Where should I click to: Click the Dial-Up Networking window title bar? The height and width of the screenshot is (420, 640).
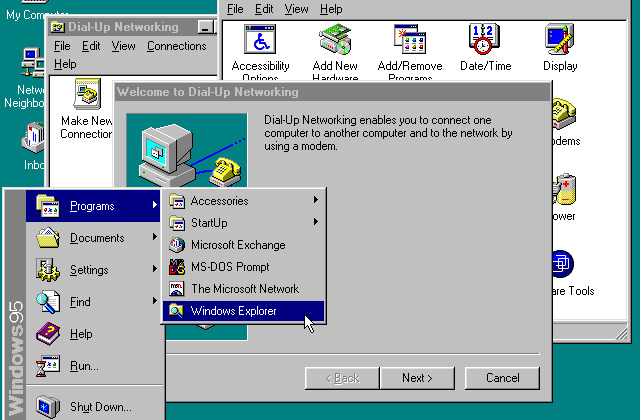point(132,27)
